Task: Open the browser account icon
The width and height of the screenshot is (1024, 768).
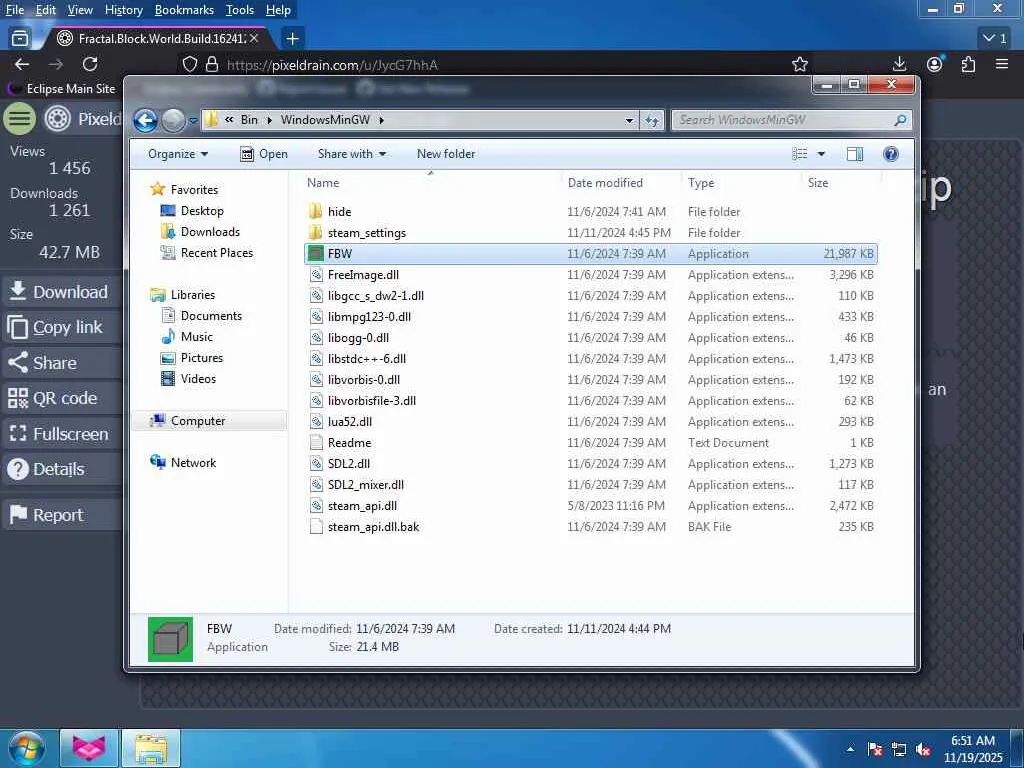Action: pos(935,64)
